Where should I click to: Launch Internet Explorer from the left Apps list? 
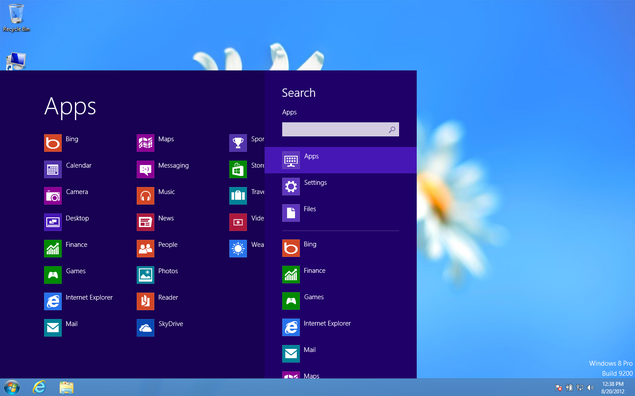[x=78, y=301]
